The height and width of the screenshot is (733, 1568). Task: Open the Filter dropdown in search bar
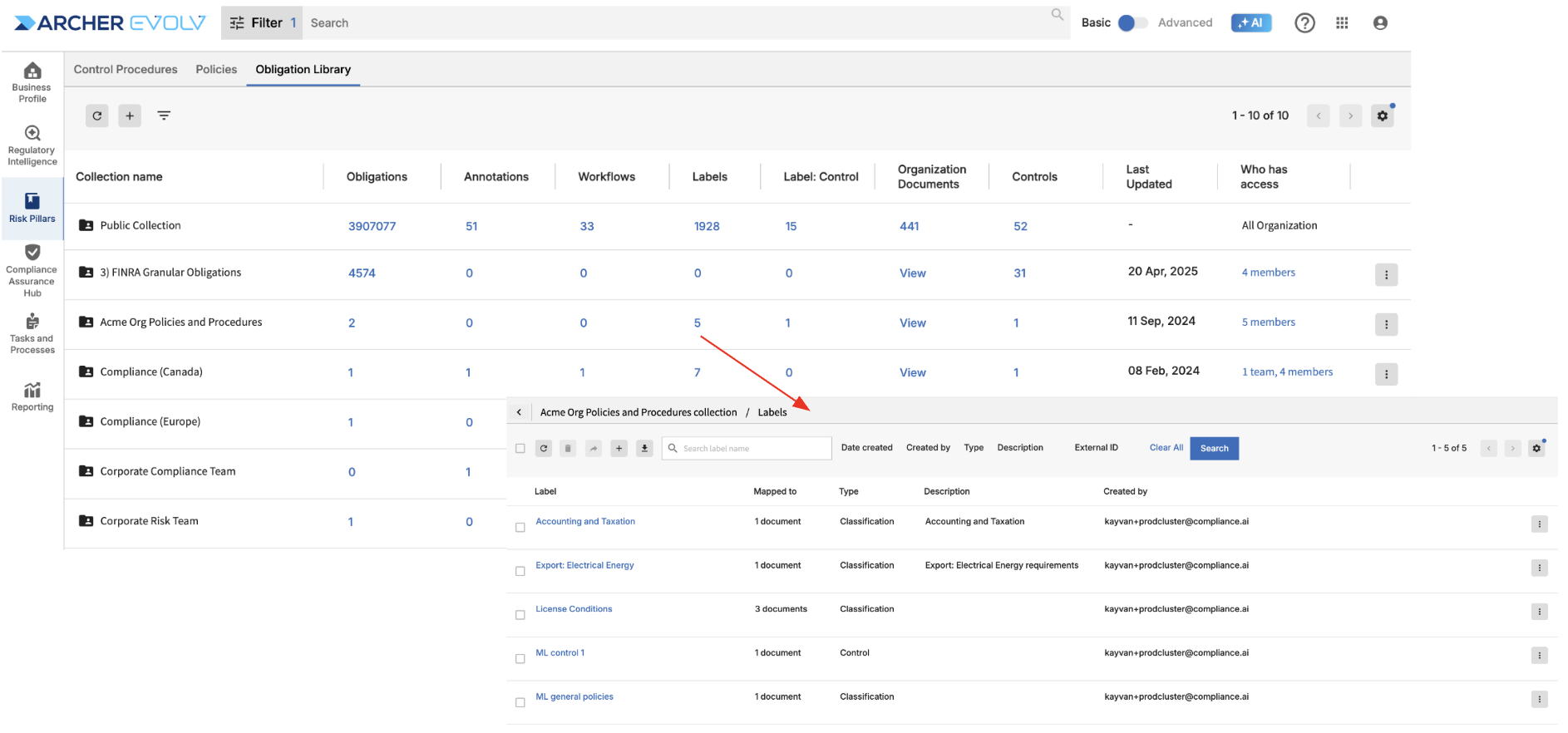point(261,23)
